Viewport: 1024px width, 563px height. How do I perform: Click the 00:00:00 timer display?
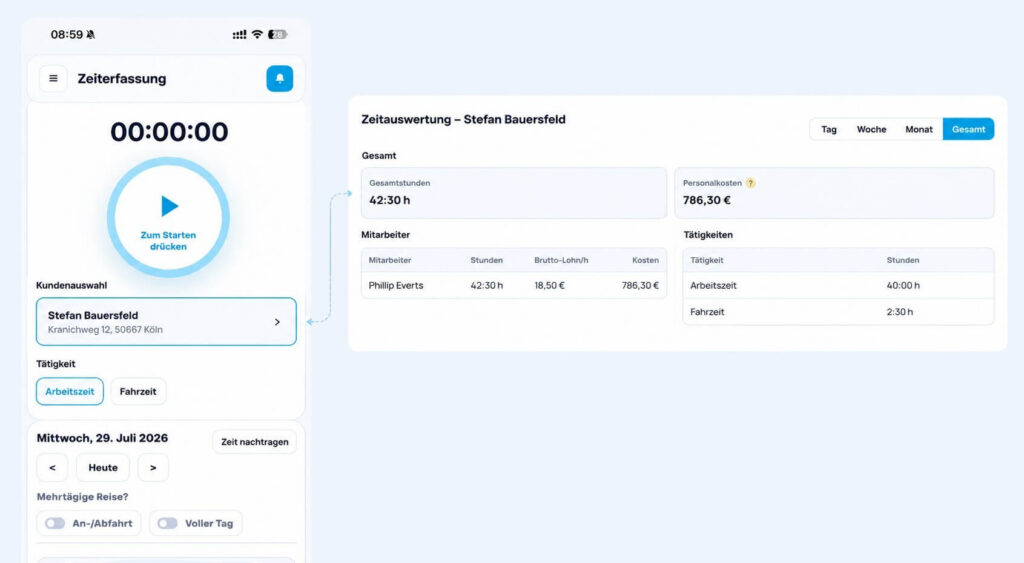169,132
